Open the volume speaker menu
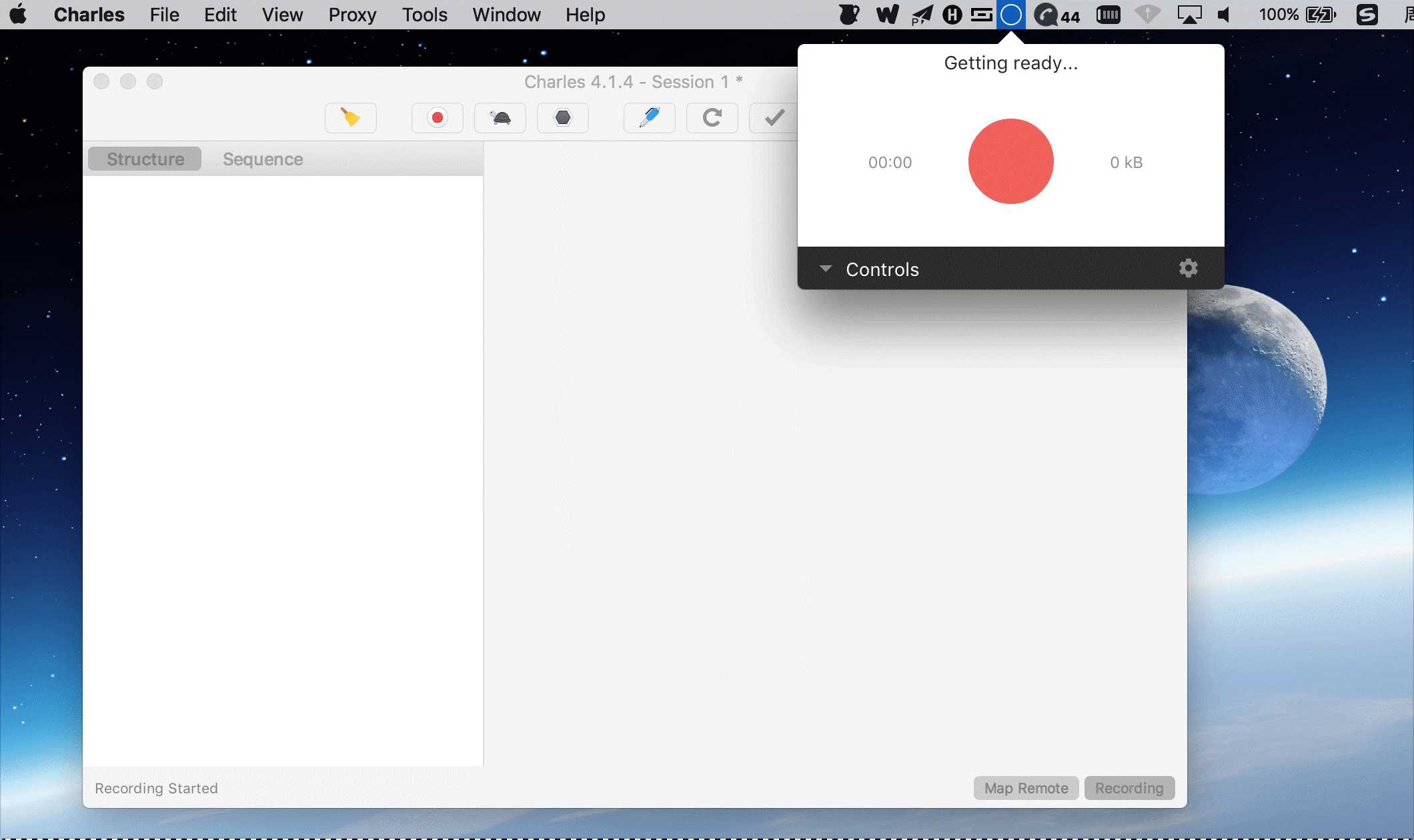Screen dimensions: 1414x840 (x=1224, y=14)
